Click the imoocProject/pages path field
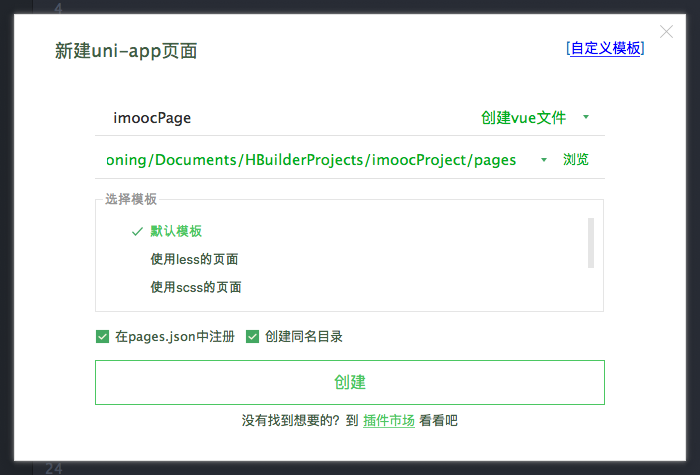700x475 pixels. (310, 160)
